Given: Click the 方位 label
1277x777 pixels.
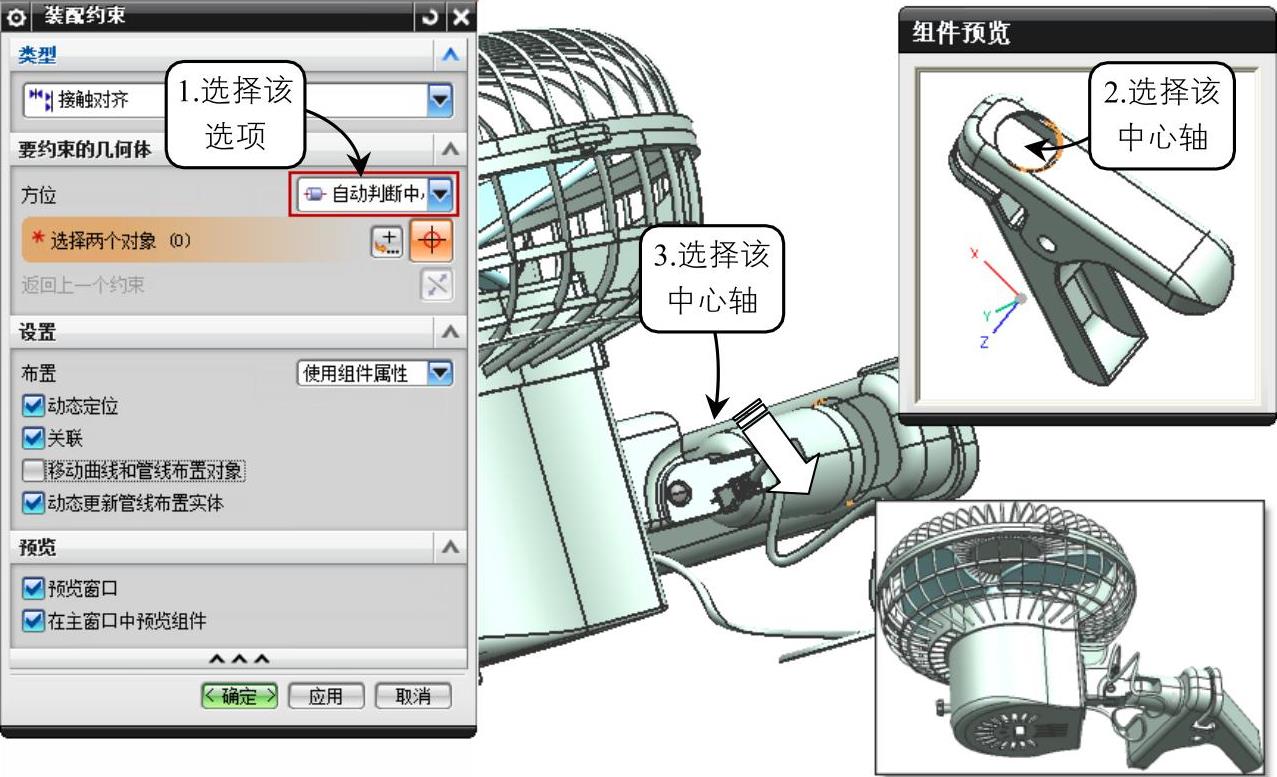Looking at the screenshot, I should 38,196.
